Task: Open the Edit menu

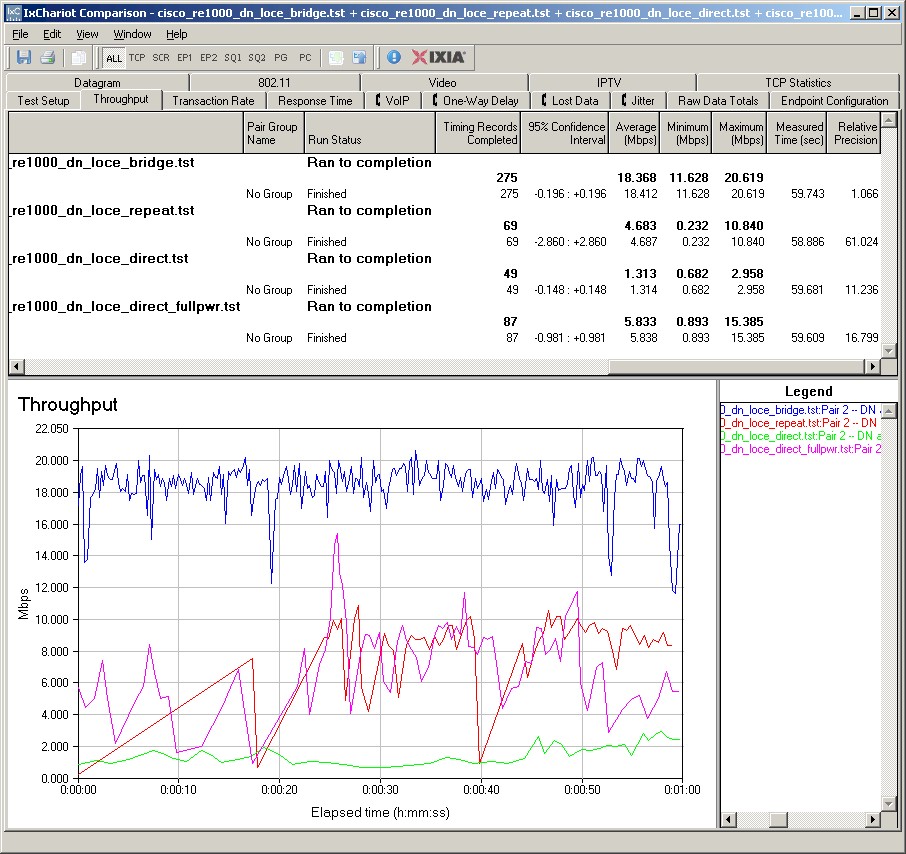Action: point(52,34)
